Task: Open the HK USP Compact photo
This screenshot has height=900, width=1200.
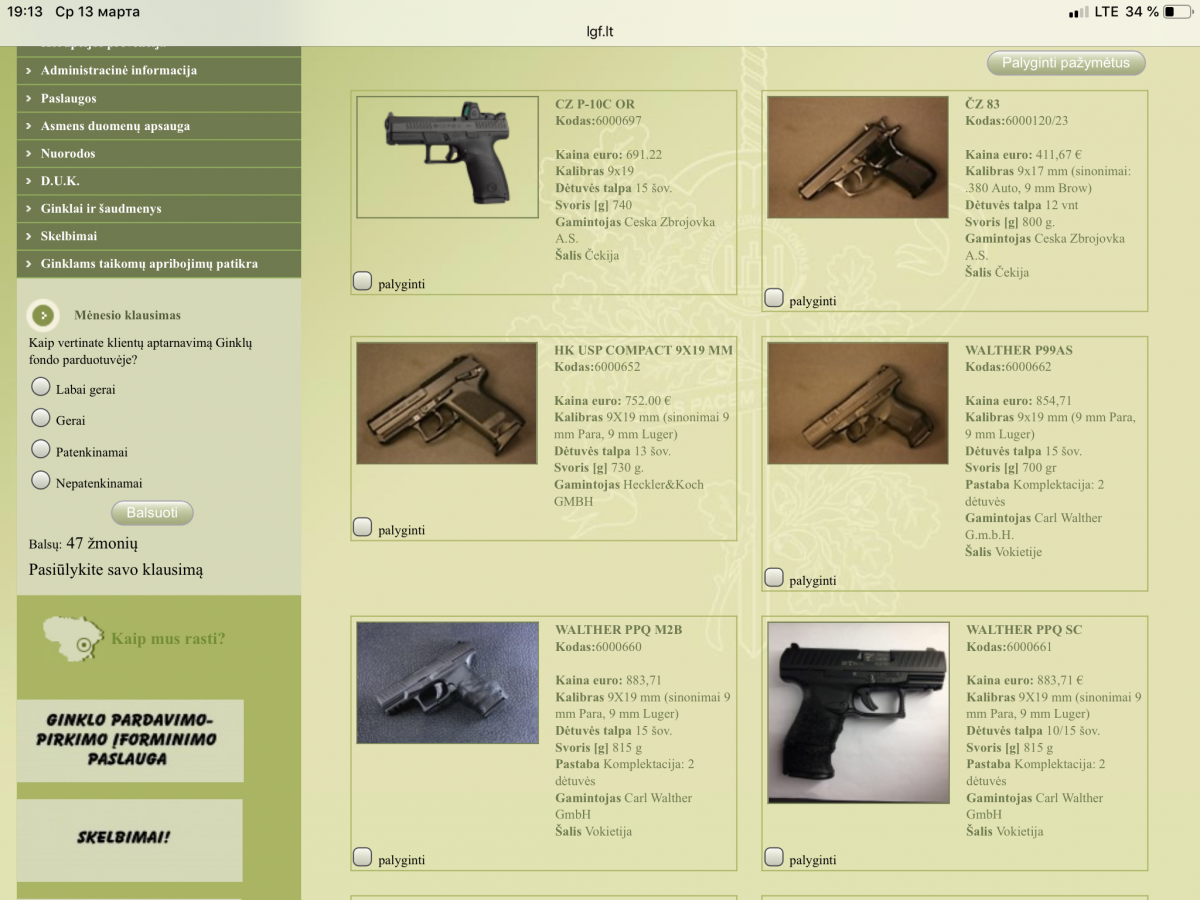Action: click(447, 403)
